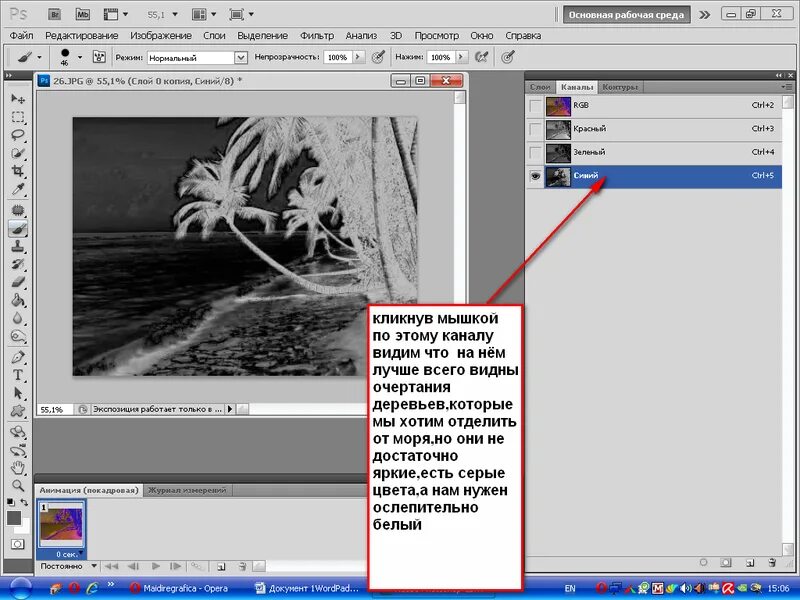This screenshot has height=600, width=800.
Task: Switch to the Слои tab
Action: 540,87
